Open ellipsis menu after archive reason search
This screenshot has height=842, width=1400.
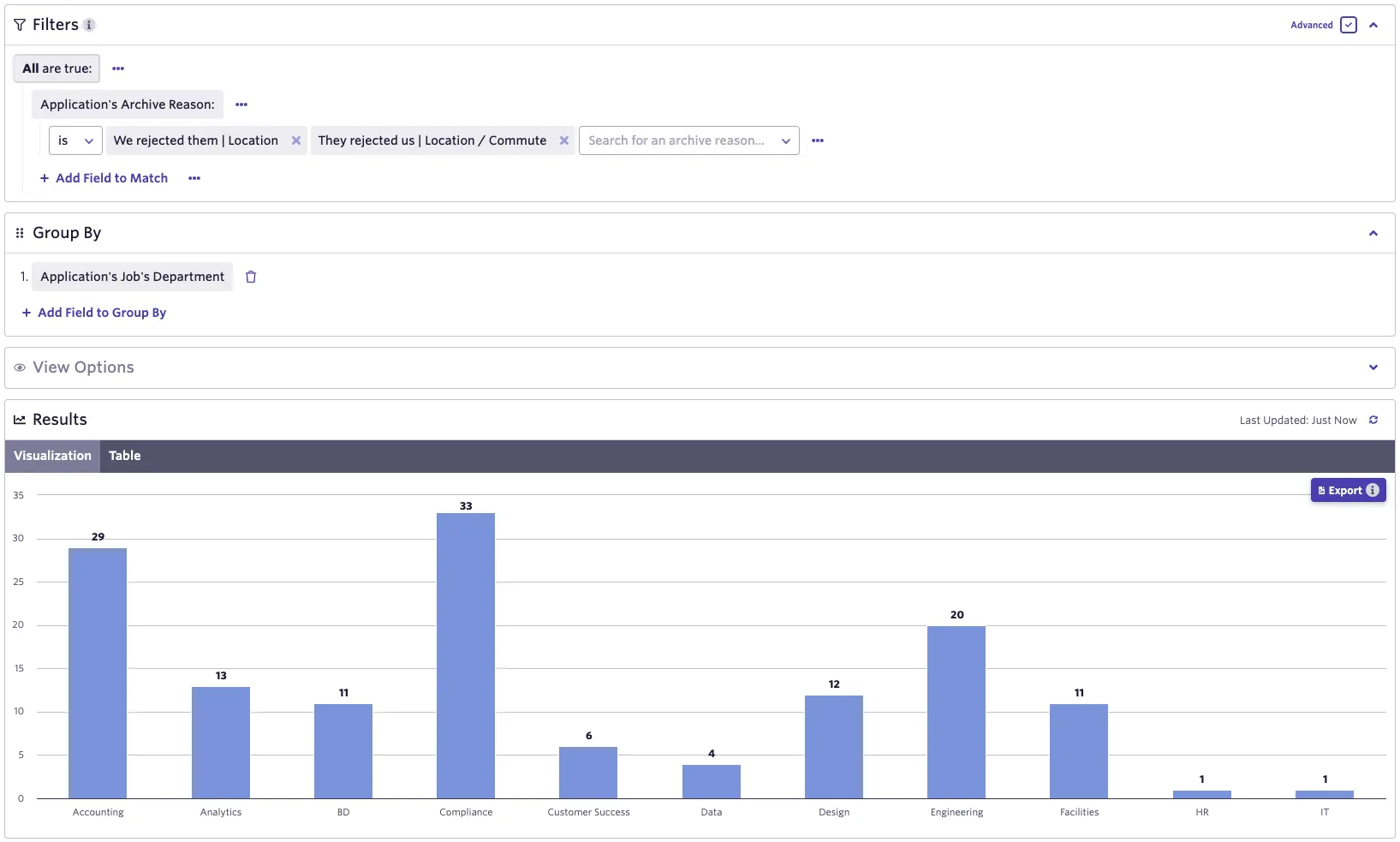coord(818,140)
